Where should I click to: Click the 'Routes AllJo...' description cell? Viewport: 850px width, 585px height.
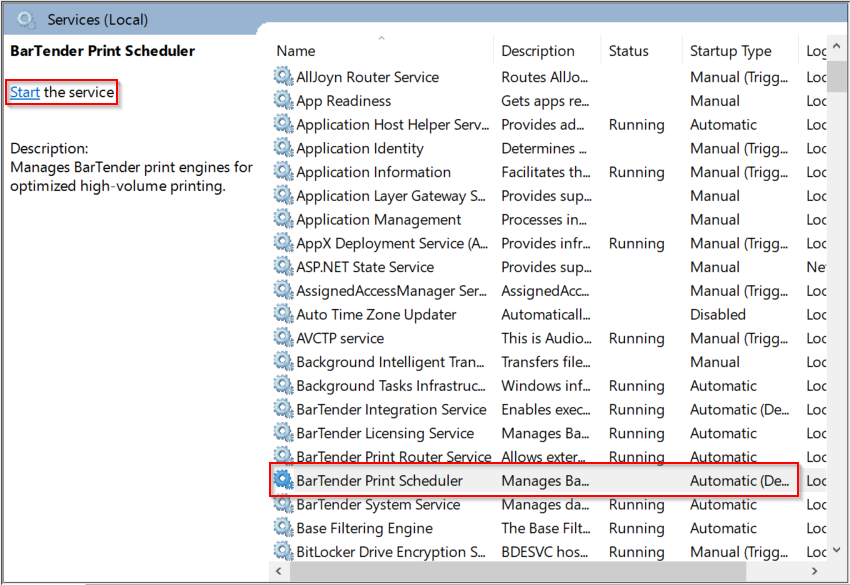pos(545,77)
